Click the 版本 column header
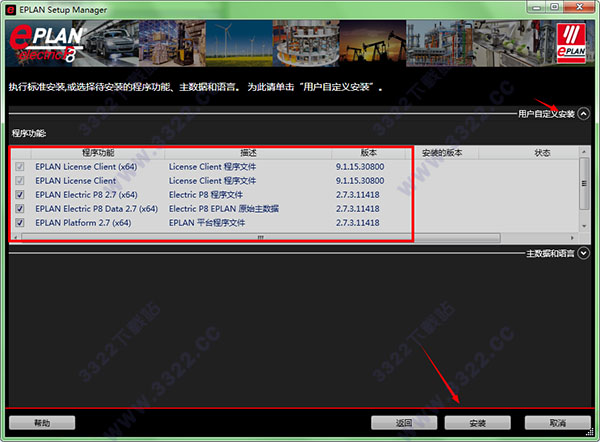 (368, 153)
